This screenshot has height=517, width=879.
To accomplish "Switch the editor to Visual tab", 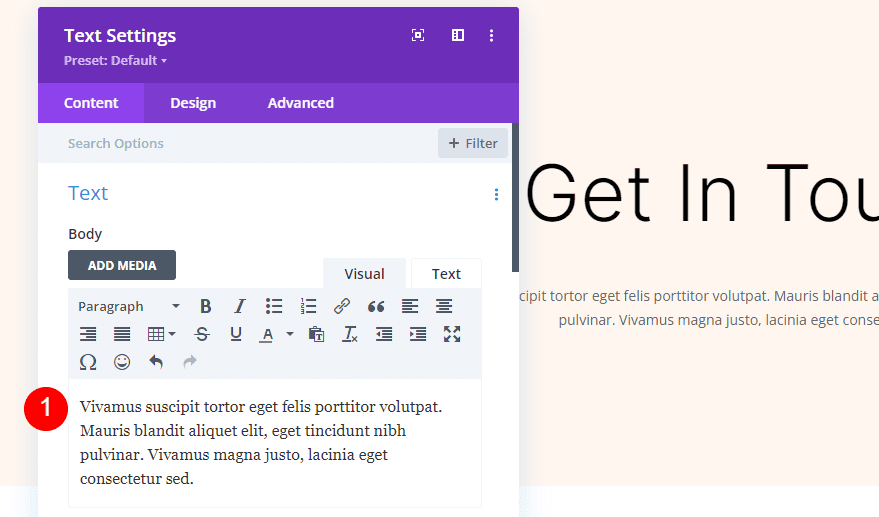I will click(x=364, y=274).
